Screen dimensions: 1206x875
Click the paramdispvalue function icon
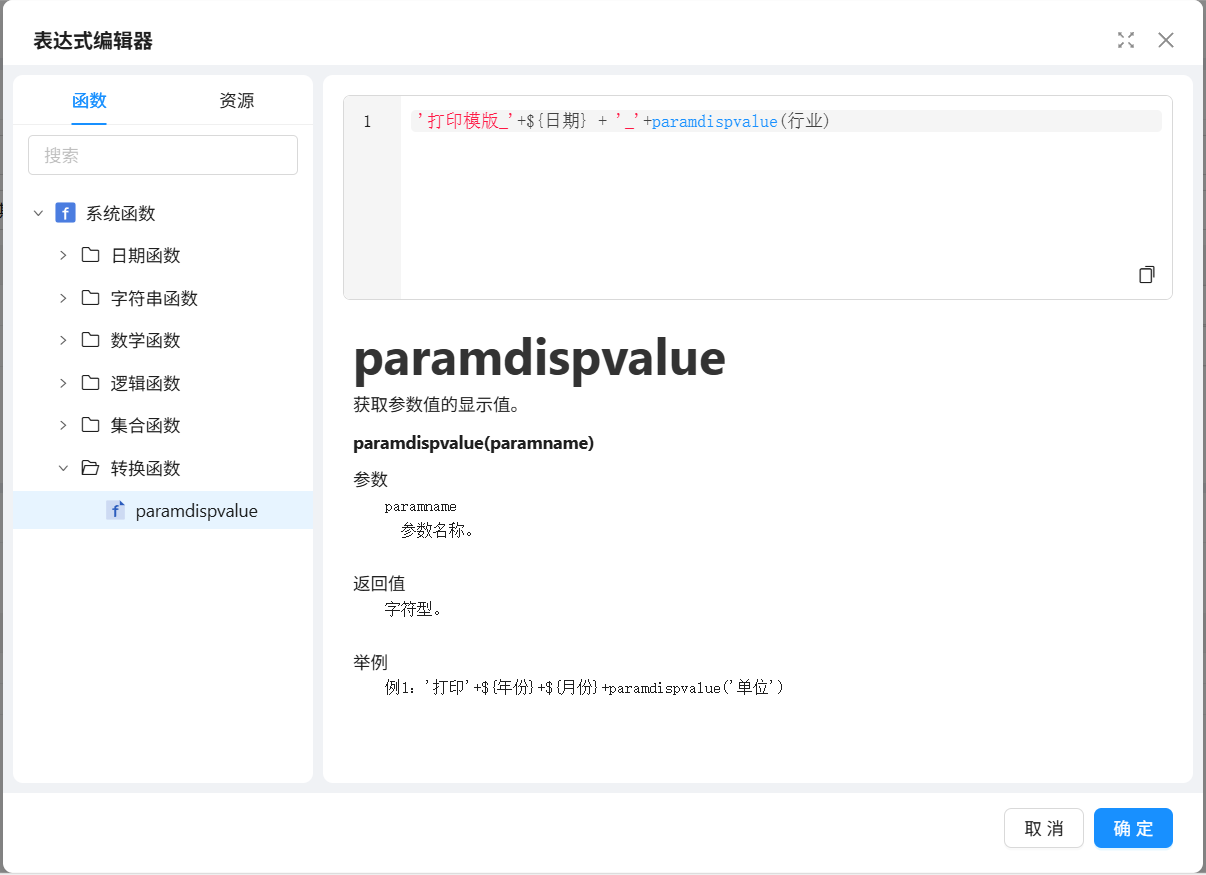pyautogui.click(x=116, y=510)
